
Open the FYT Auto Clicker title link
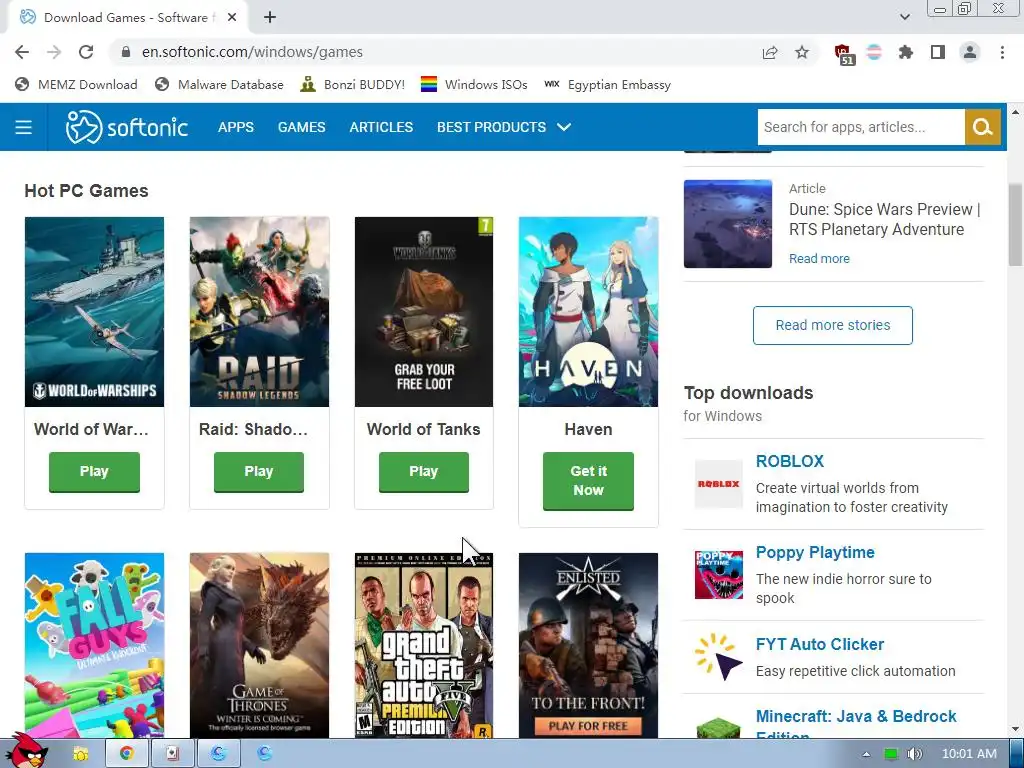coord(820,645)
